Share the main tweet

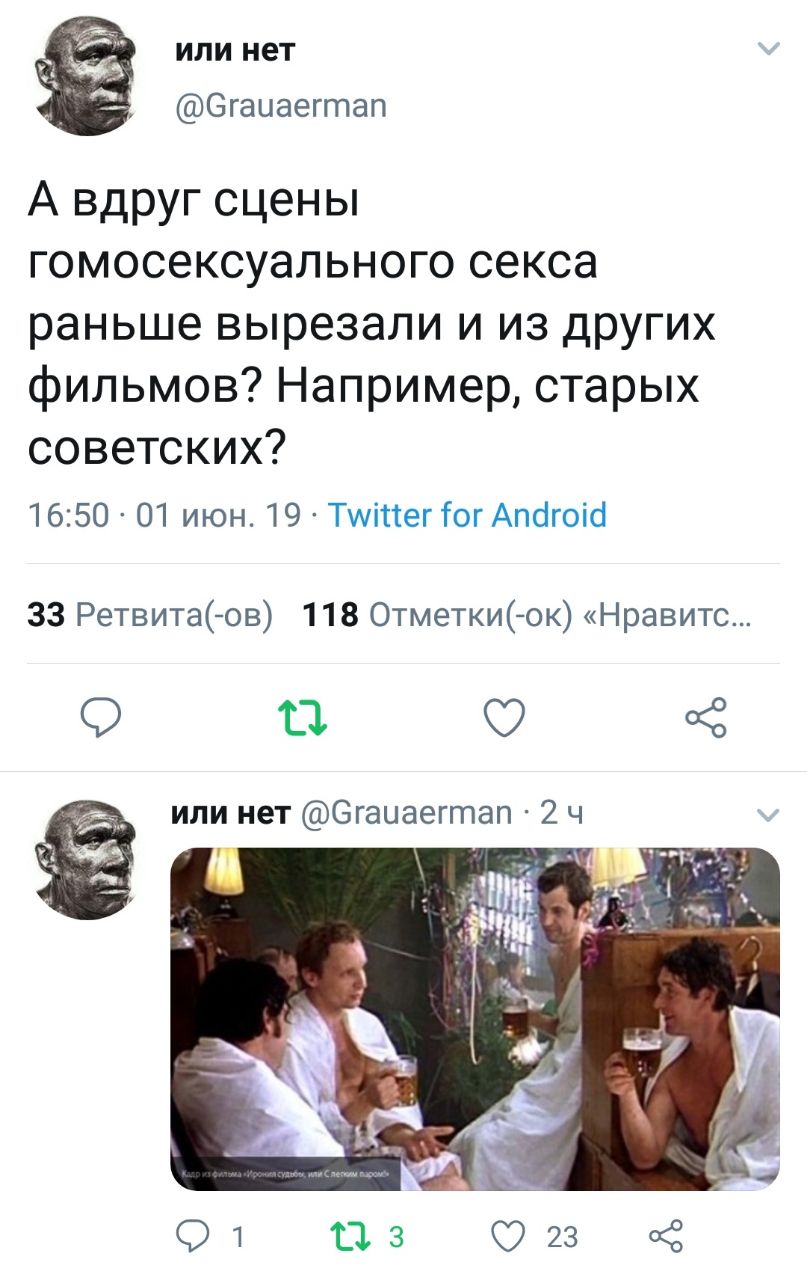pyautogui.click(x=706, y=717)
